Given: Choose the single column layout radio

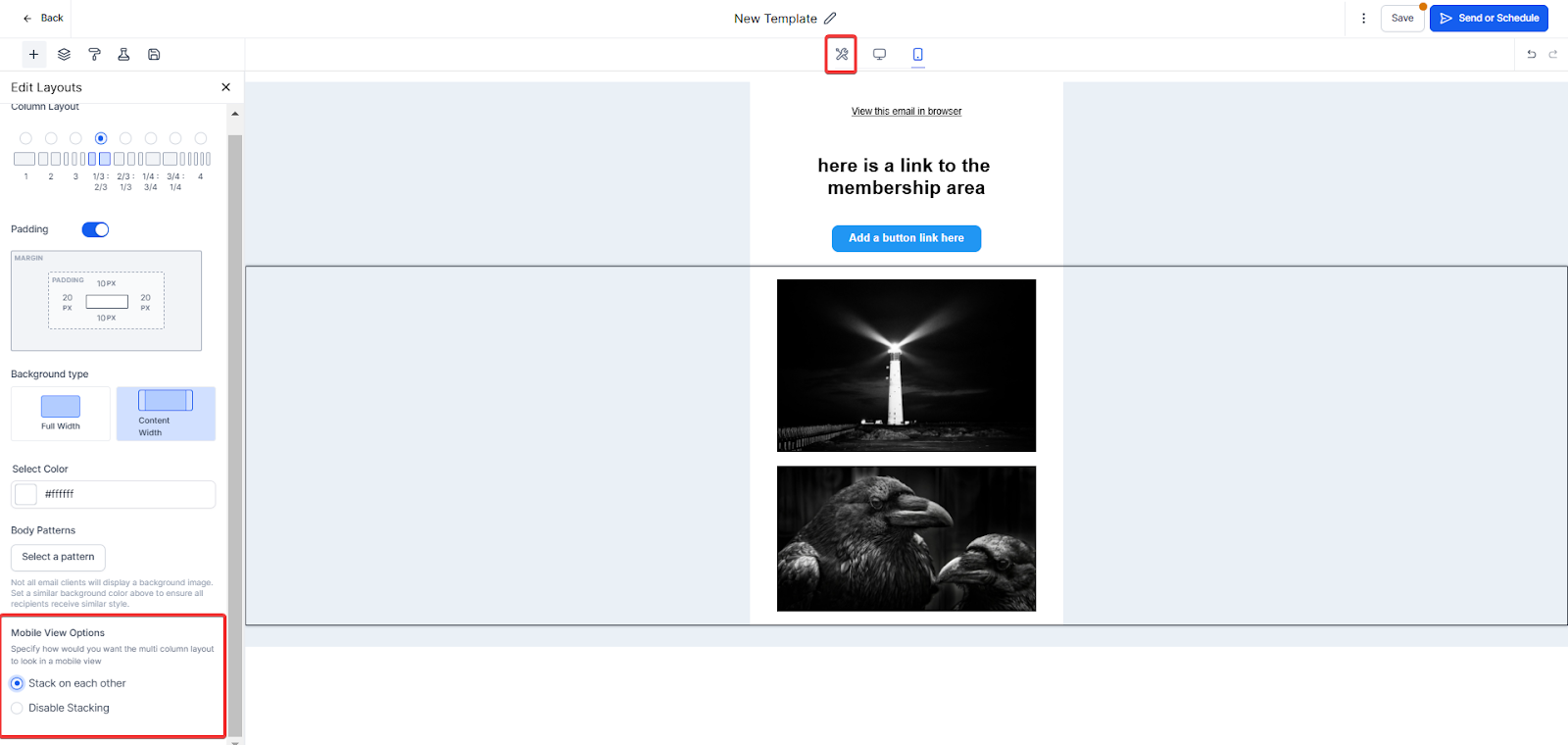Looking at the screenshot, I should (x=25, y=138).
